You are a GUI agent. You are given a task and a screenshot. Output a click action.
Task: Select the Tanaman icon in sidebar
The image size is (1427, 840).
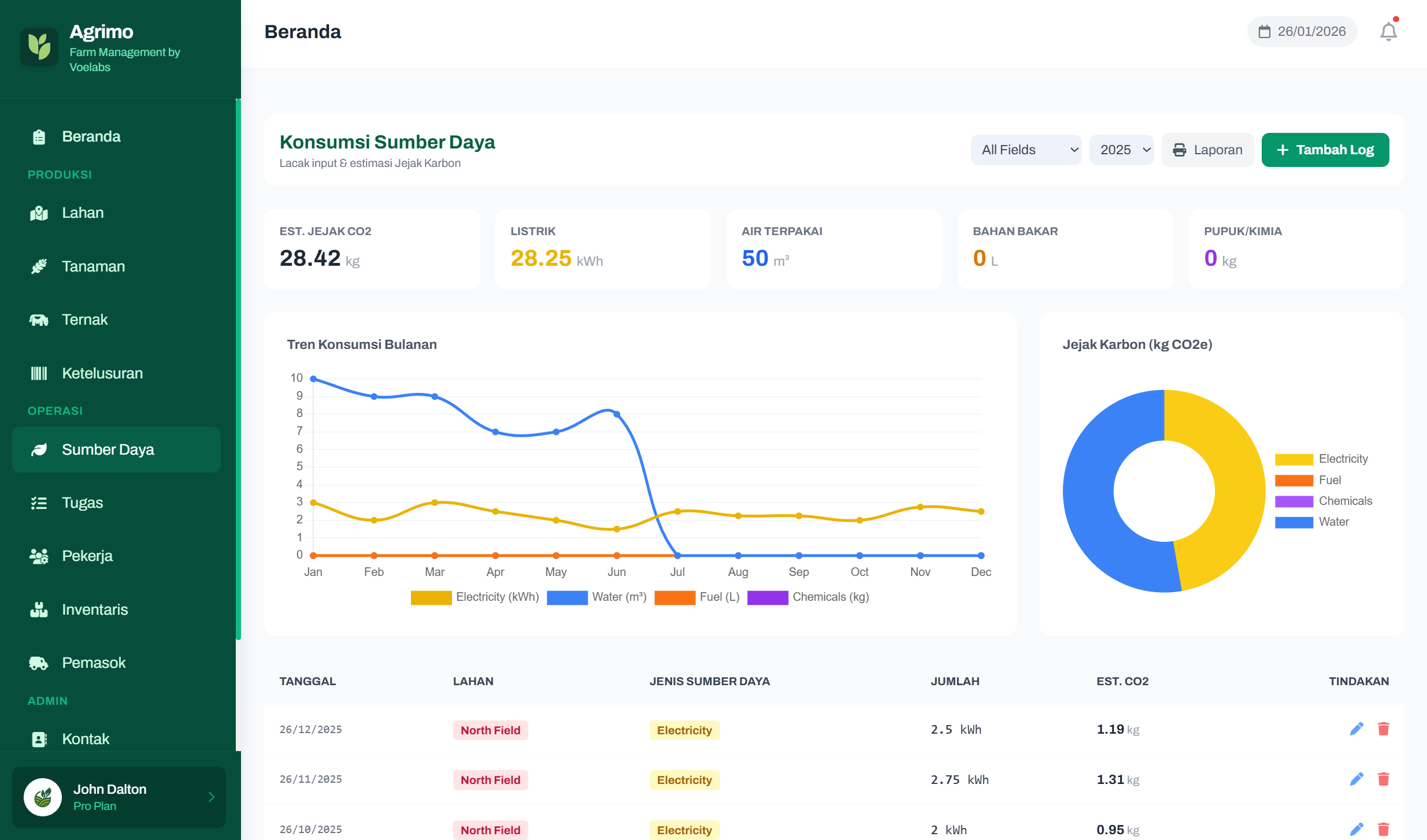[38, 266]
